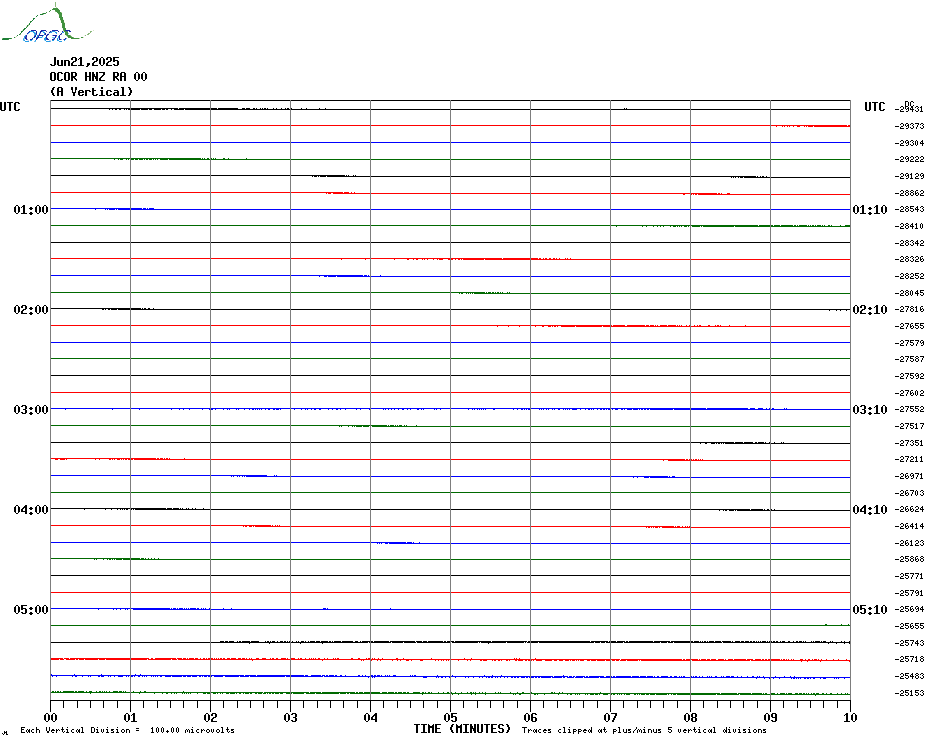This screenshot has height=744, width=930.
Task: Click the '04:10' time label
Action: tap(870, 510)
